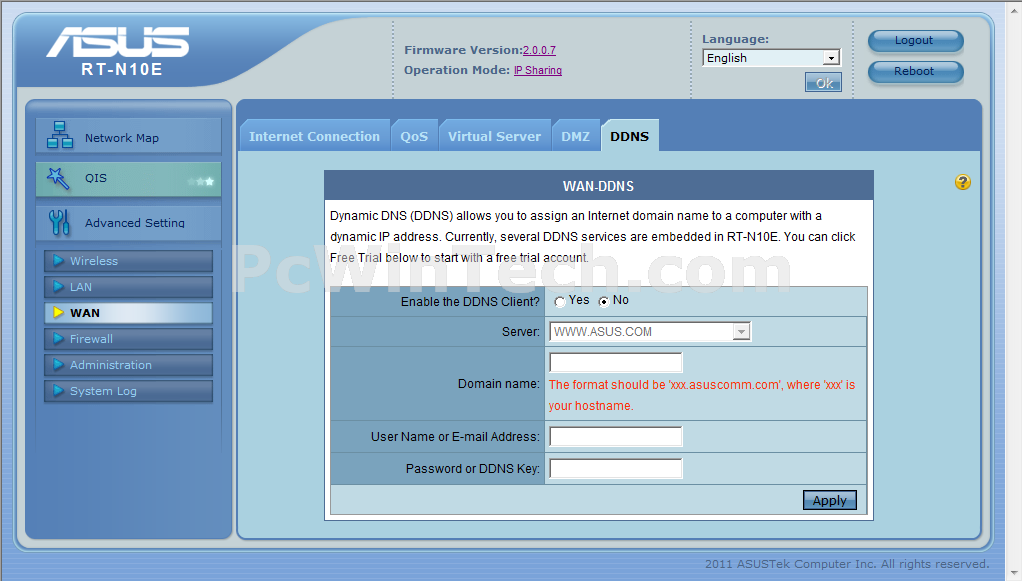
Task: Click the ASUSTek copyright footer text
Action: (847, 564)
